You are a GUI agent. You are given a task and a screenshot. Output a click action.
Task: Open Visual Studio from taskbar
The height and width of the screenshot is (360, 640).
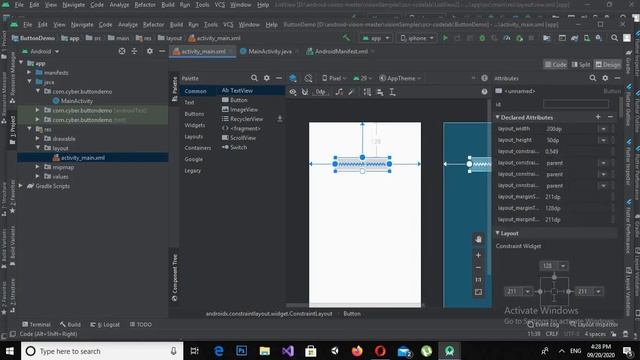(287, 351)
